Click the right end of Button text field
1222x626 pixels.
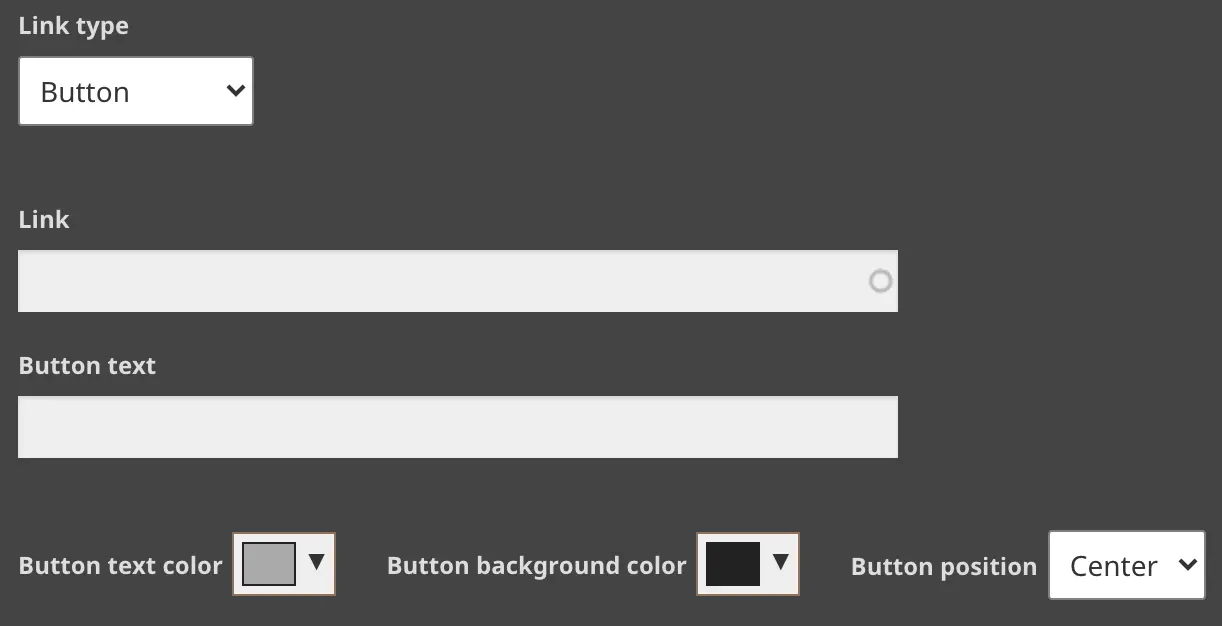[880, 427]
